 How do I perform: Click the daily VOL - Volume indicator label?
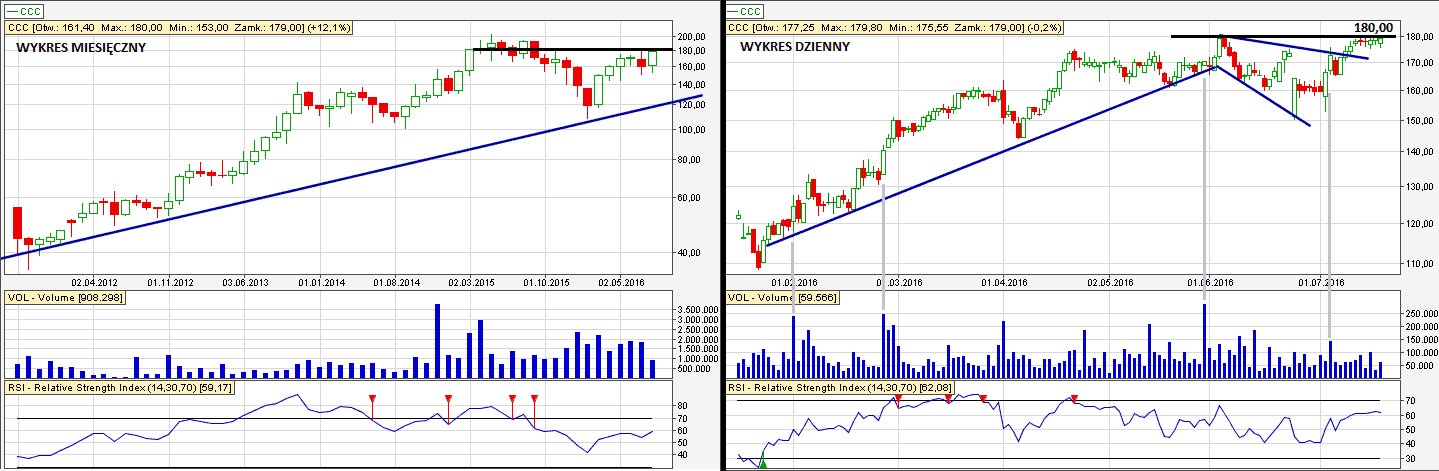pos(781,297)
